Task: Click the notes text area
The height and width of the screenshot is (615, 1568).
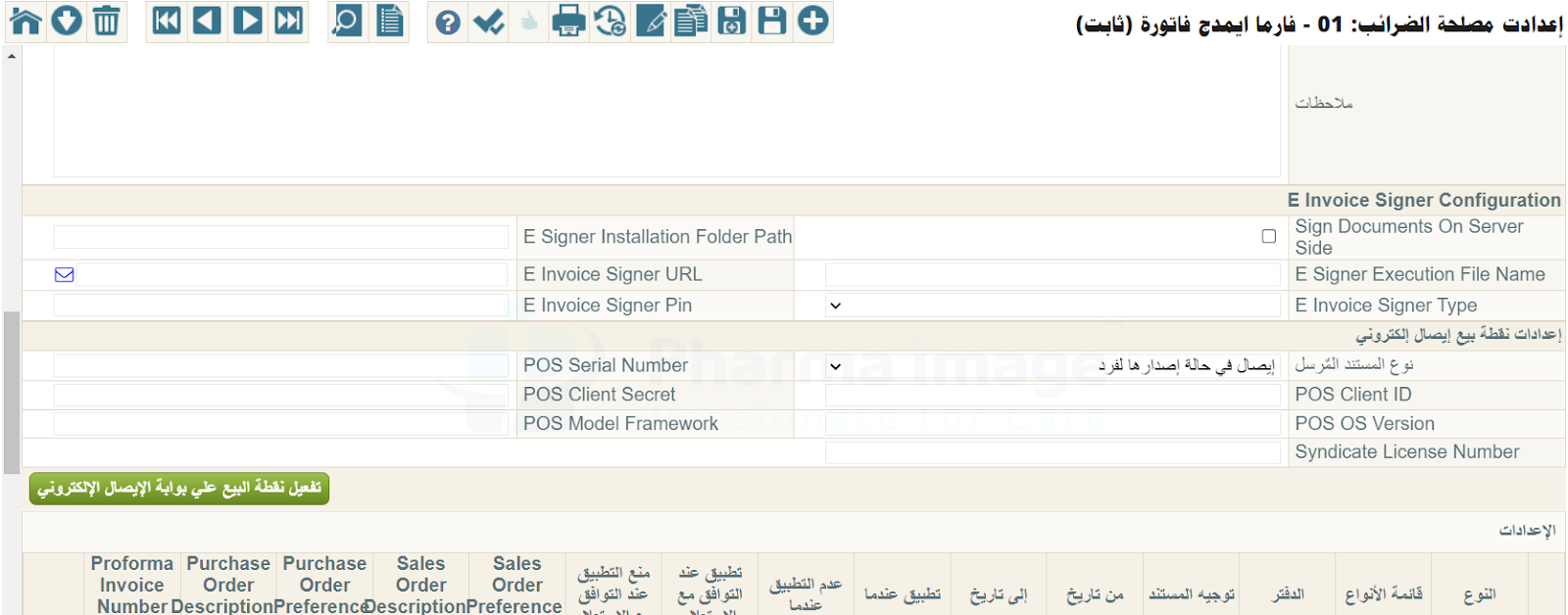Action: [666, 110]
